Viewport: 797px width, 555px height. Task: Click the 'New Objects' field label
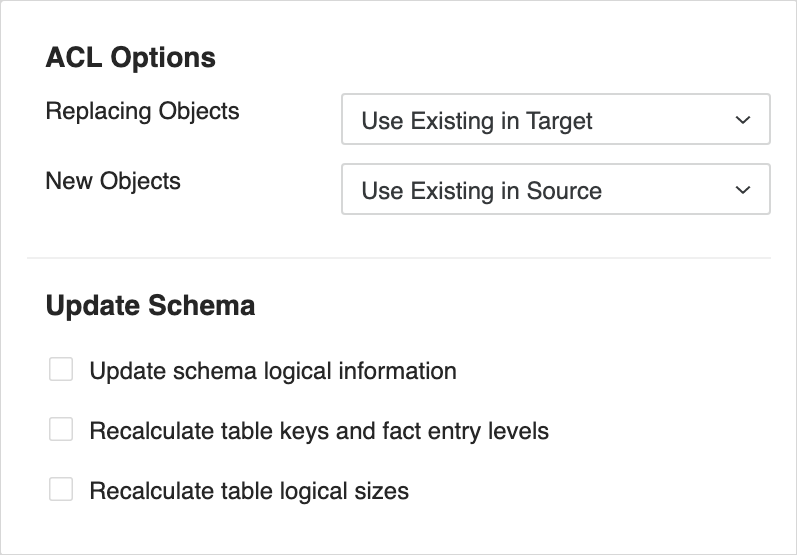(x=113, y=181)
